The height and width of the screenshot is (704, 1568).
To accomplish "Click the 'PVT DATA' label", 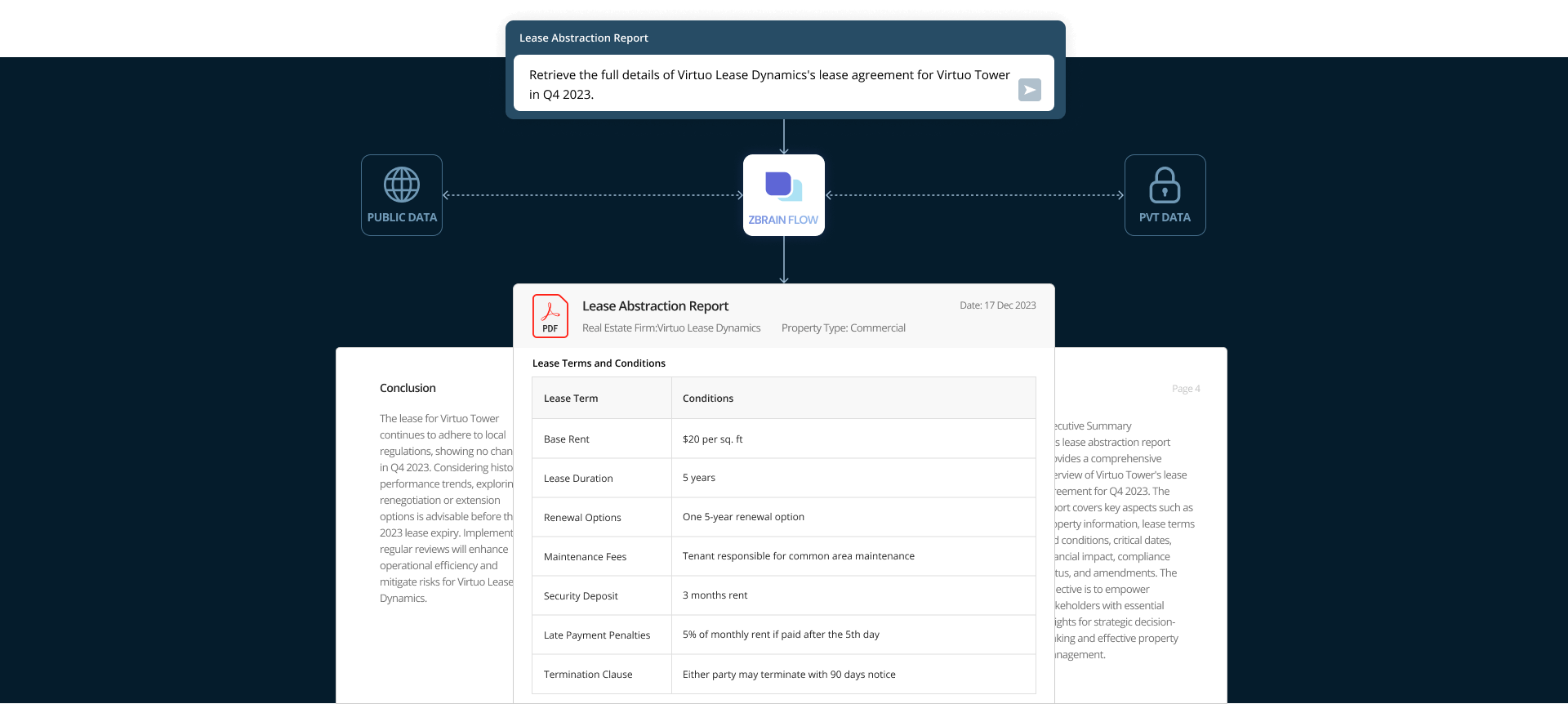I will (x=1165, y=217).
